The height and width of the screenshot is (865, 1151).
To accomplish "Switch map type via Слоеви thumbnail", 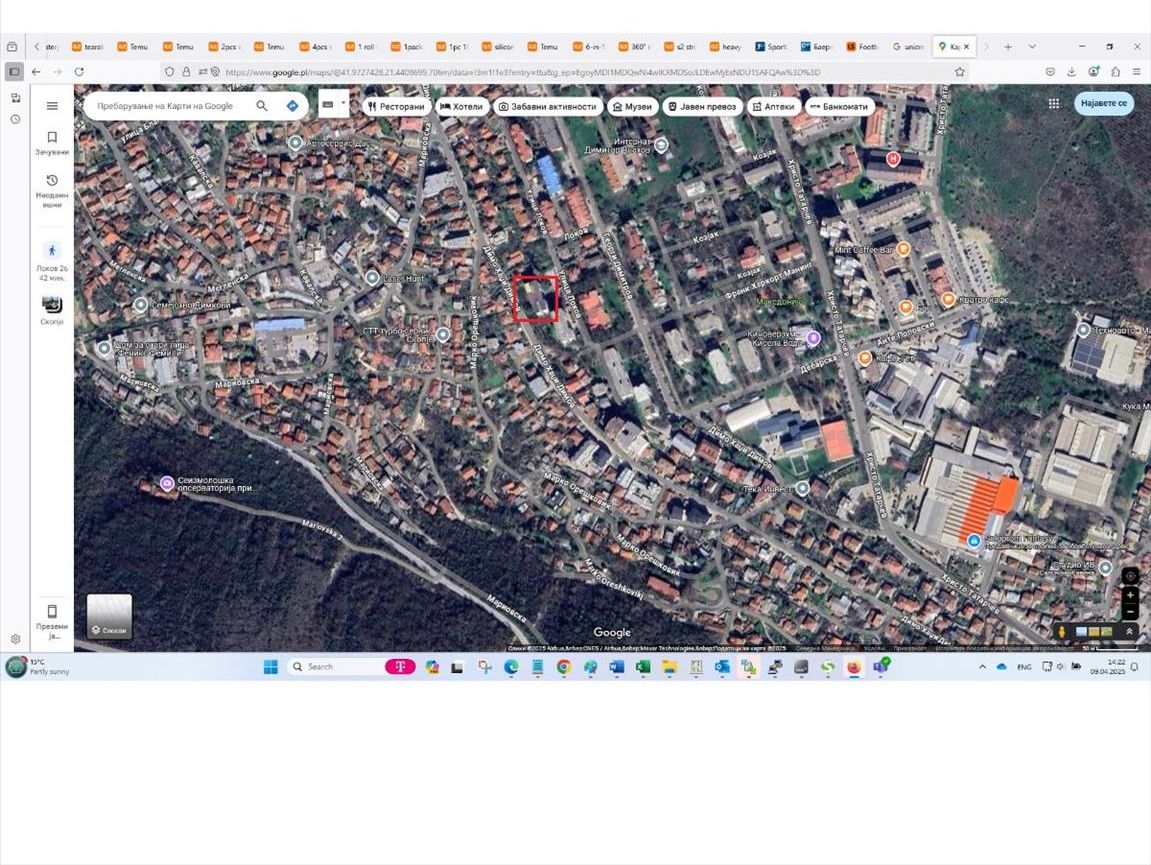I will [109, 616].
